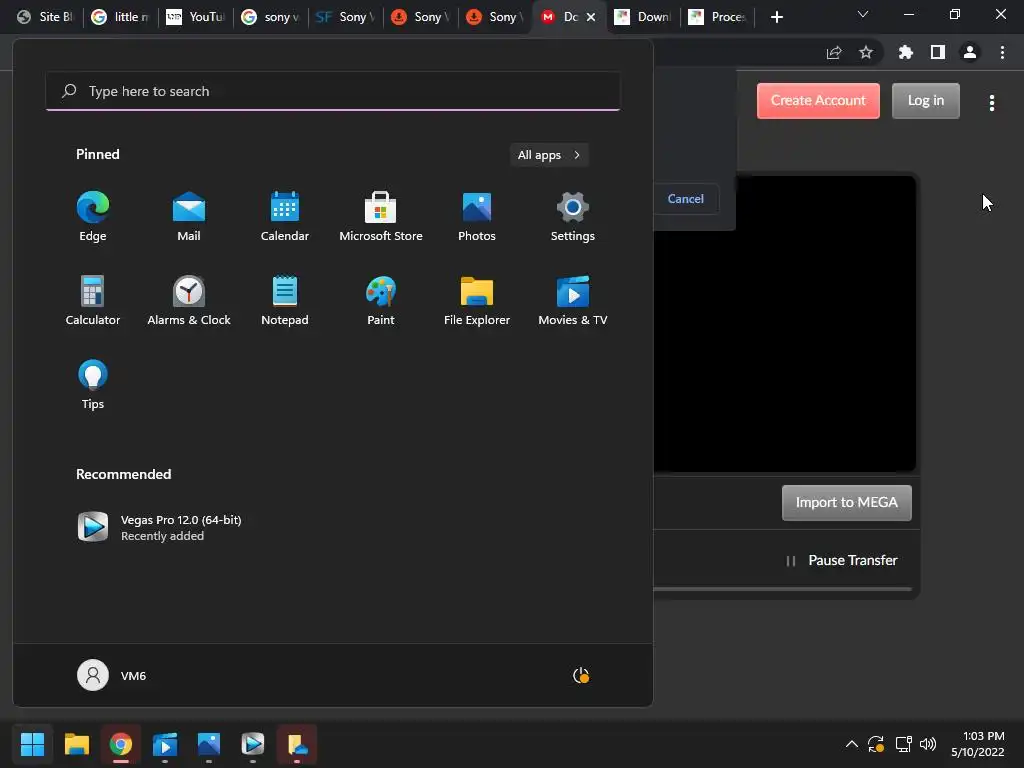Pause Transfer of the download

(842, 560)
